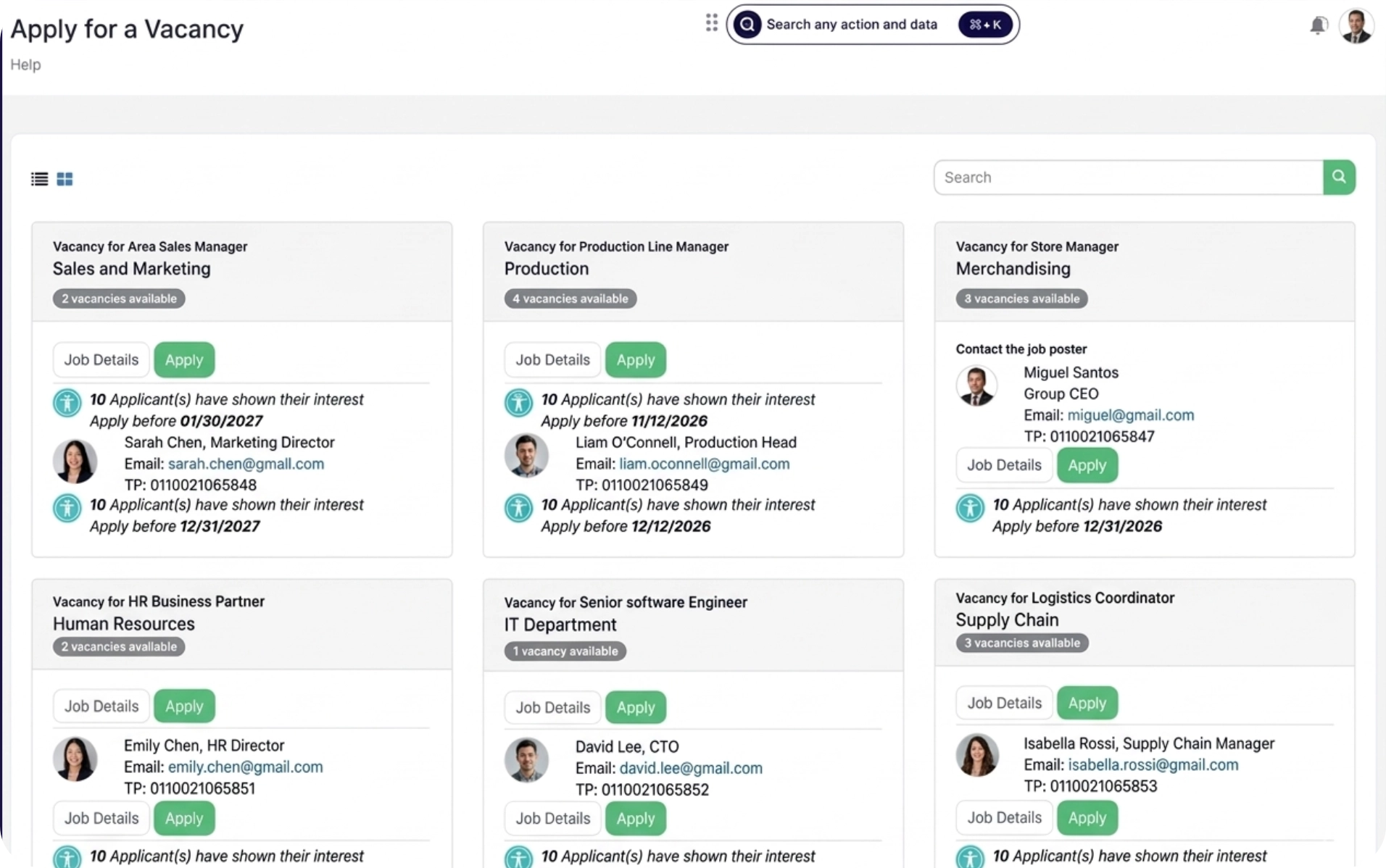The width and height of the screenshot is (1386, 868).
Task: Open the apps grid menu
Action: 712,23
